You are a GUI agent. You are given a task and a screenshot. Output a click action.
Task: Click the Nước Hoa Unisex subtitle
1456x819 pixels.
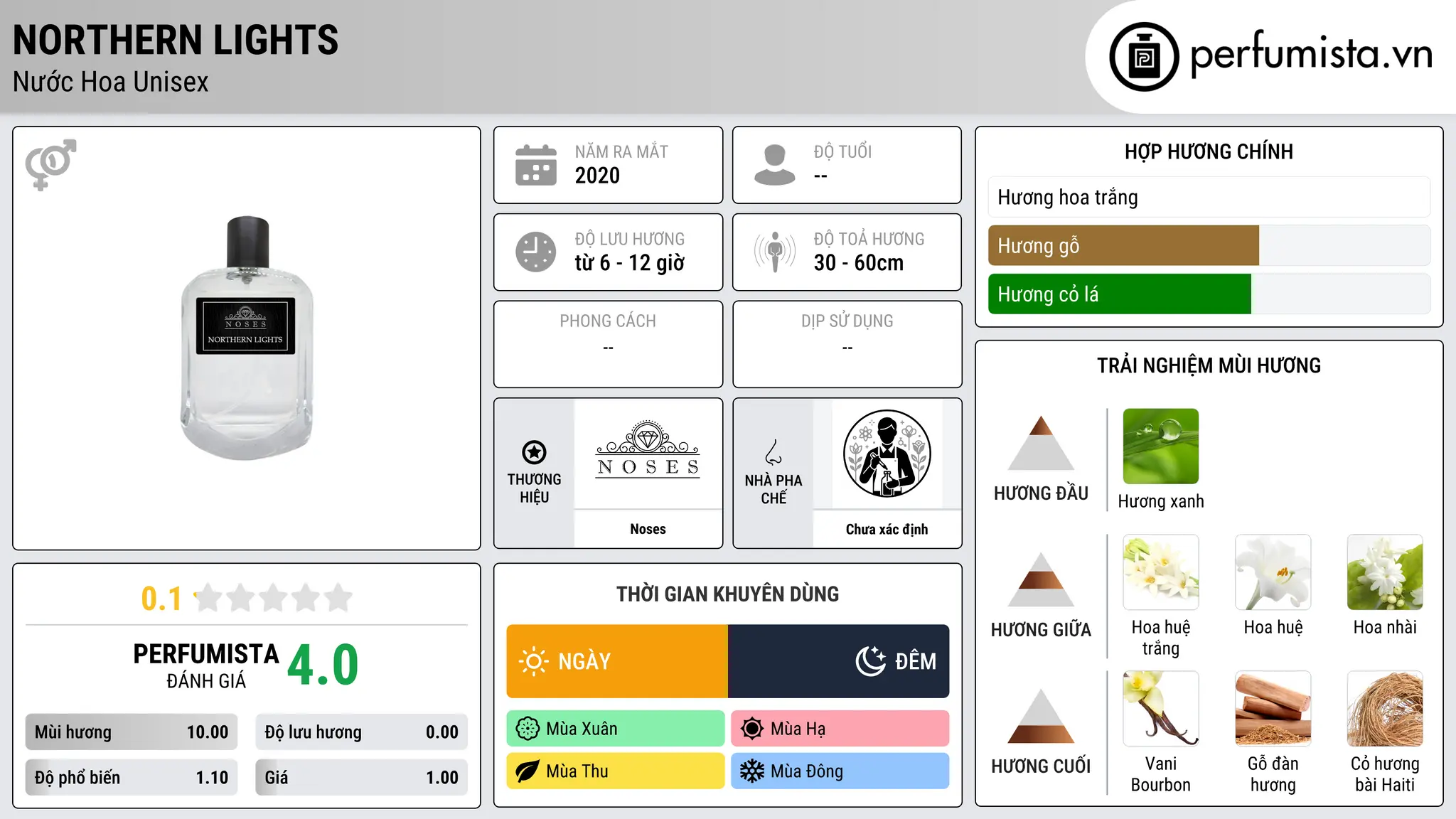(111, 82)
